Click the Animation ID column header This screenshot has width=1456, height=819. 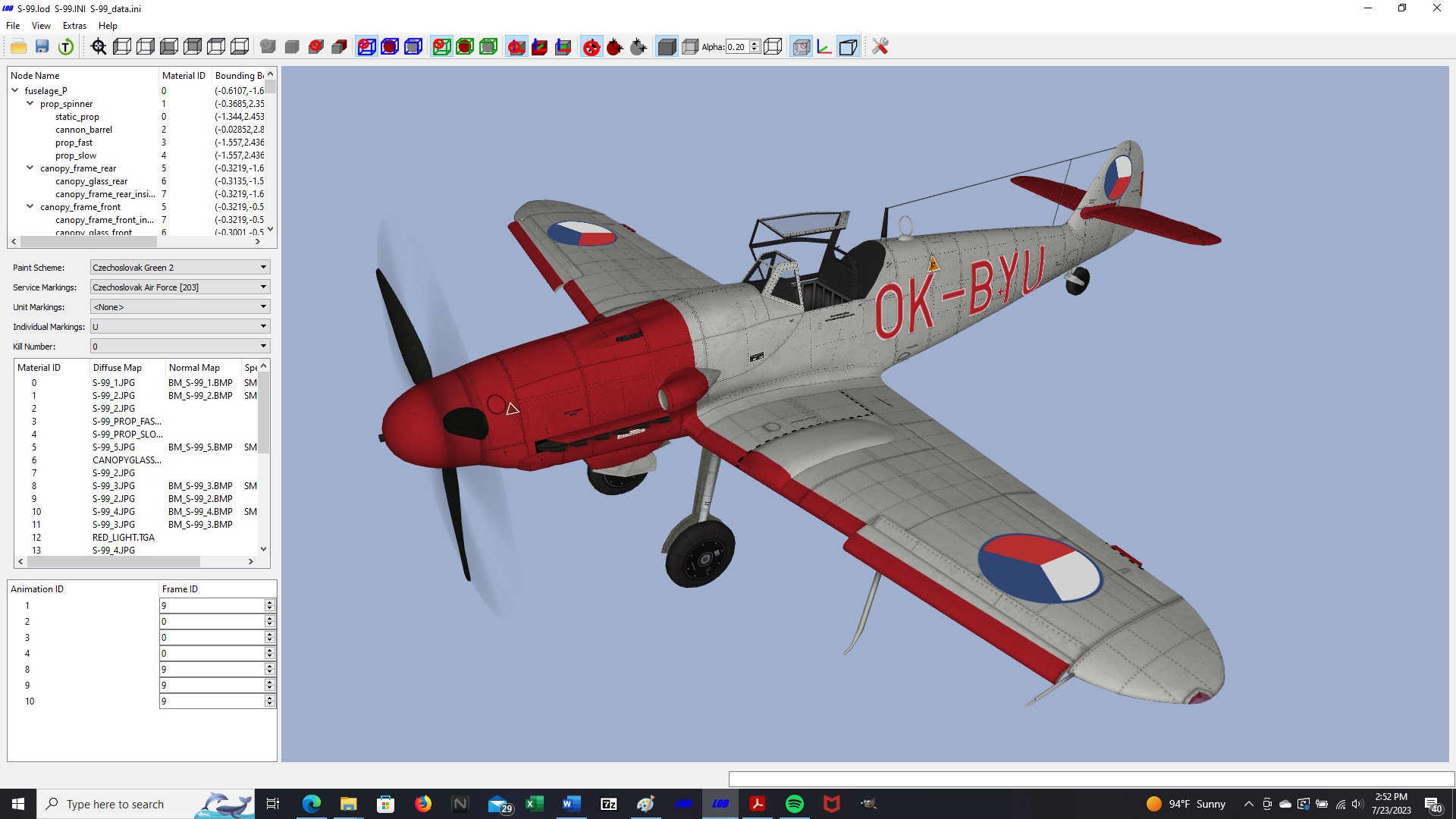83,589
